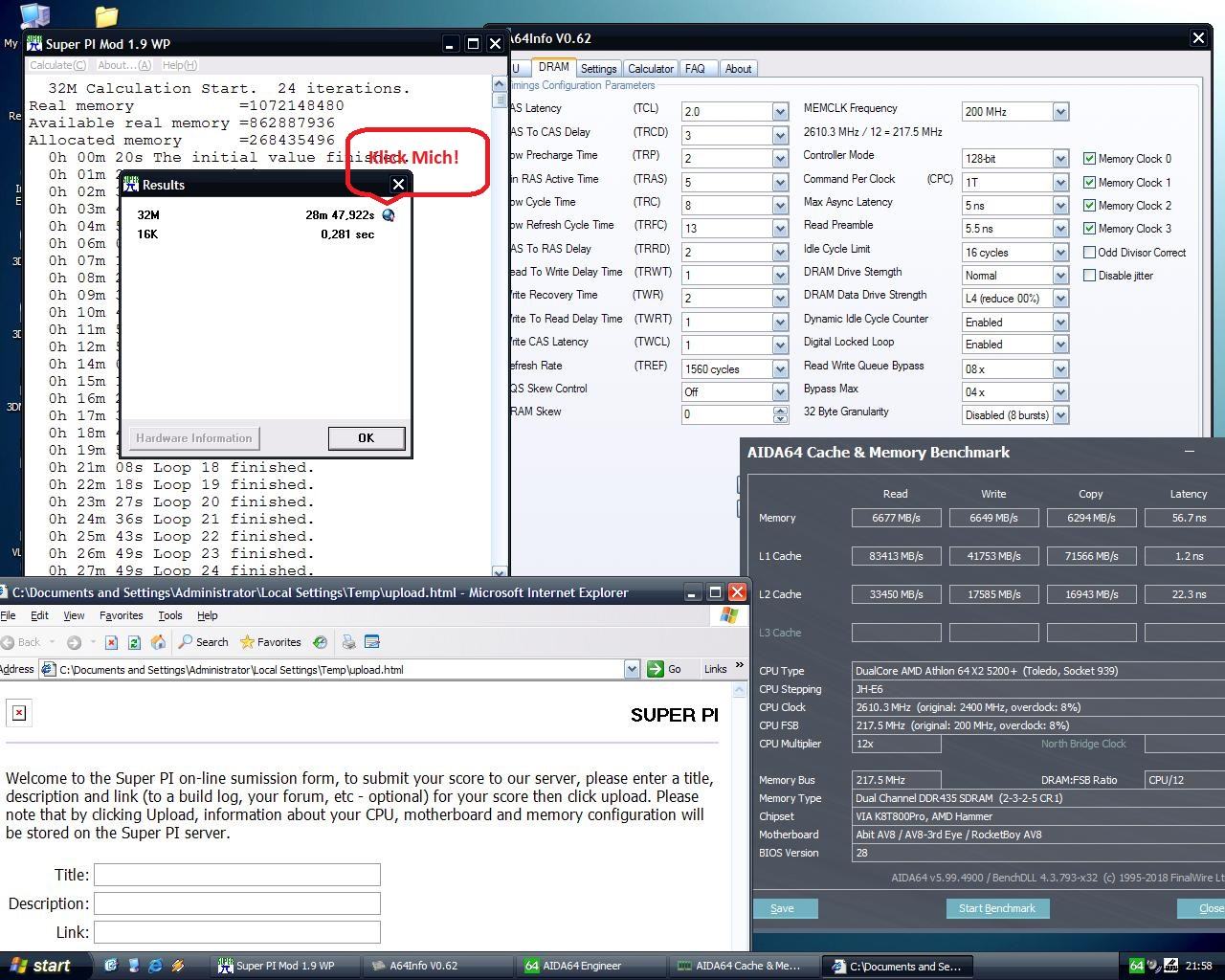This screenshot has height=980, width=1225.
Task: Click the Link input field
Action: tap(237, 932)
